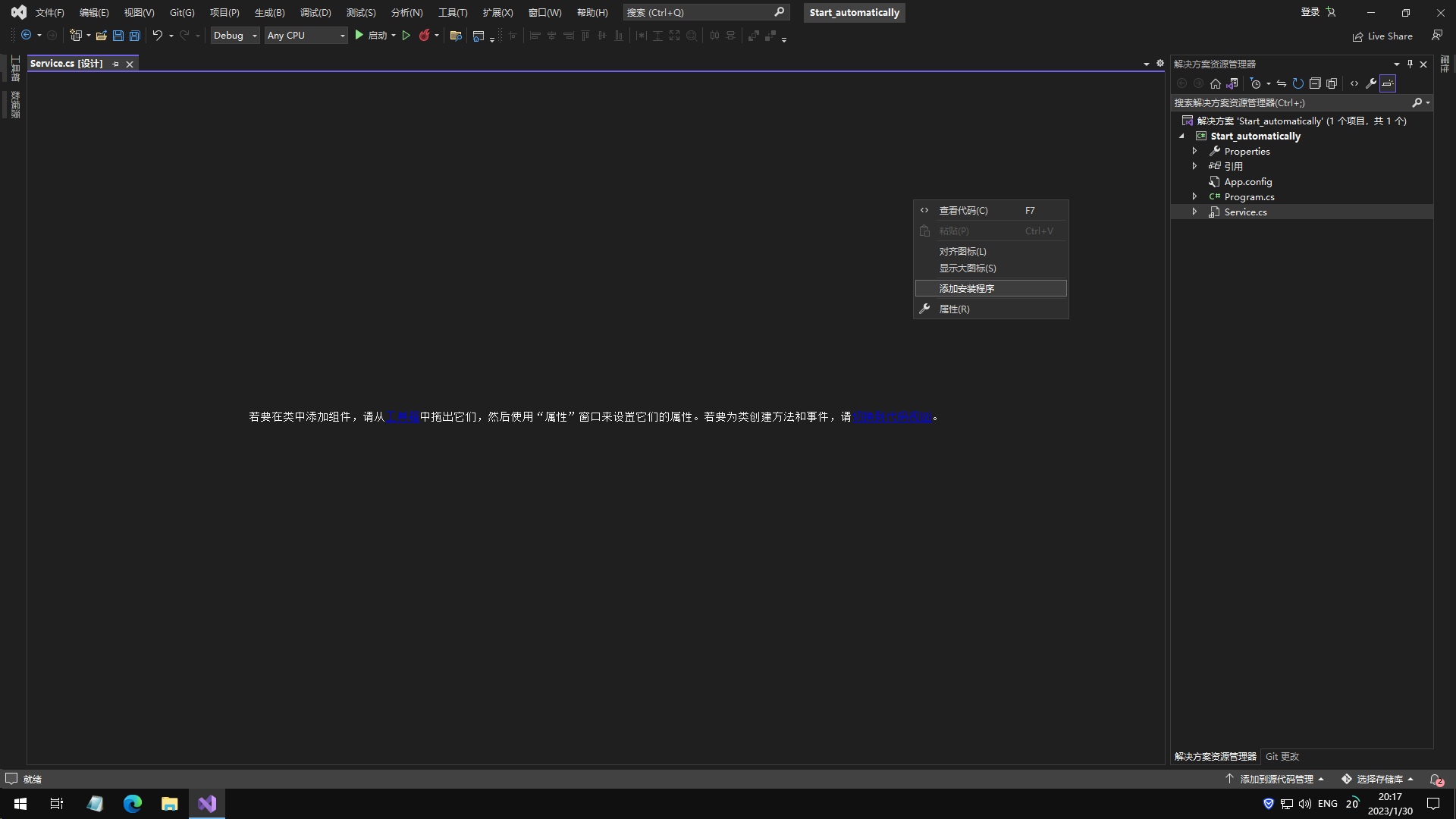
Task: Click the toolbox link in designer text
Action: pyautogui.click(x=403, y=416)
